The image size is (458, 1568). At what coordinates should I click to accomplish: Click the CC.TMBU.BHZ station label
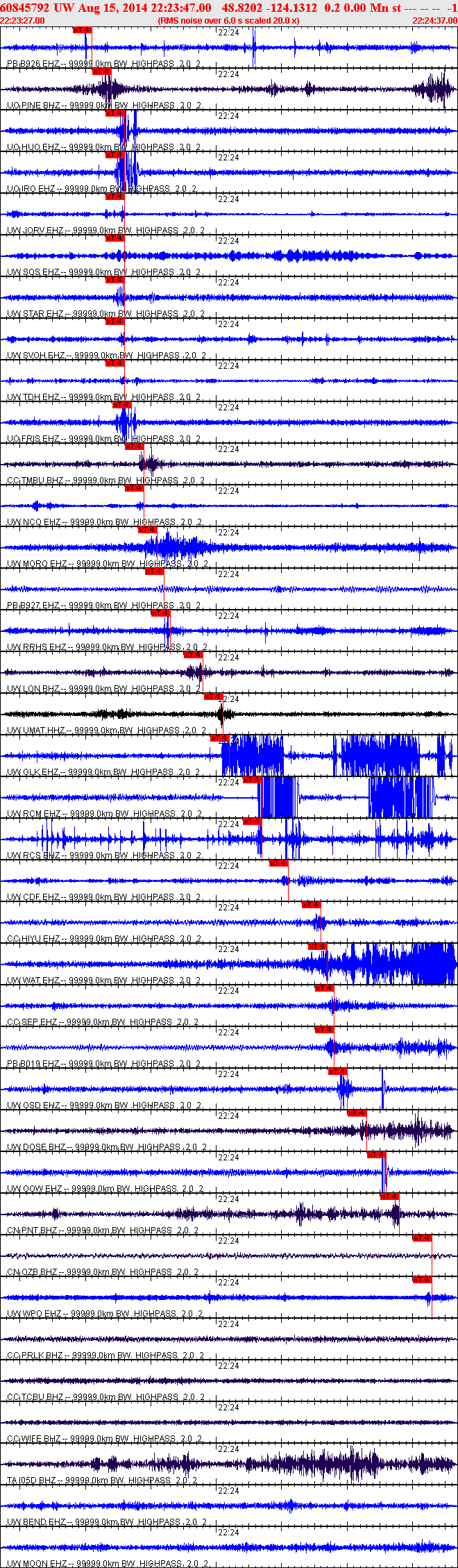(105, 481)
